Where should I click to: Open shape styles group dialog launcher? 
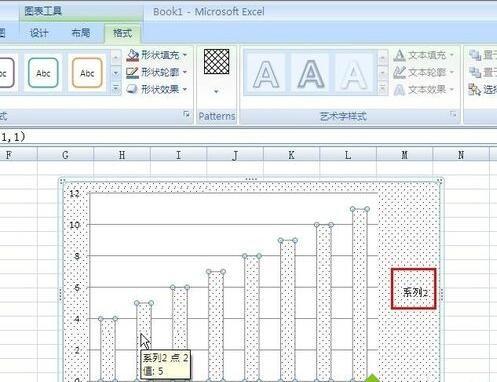coord(186,114)
